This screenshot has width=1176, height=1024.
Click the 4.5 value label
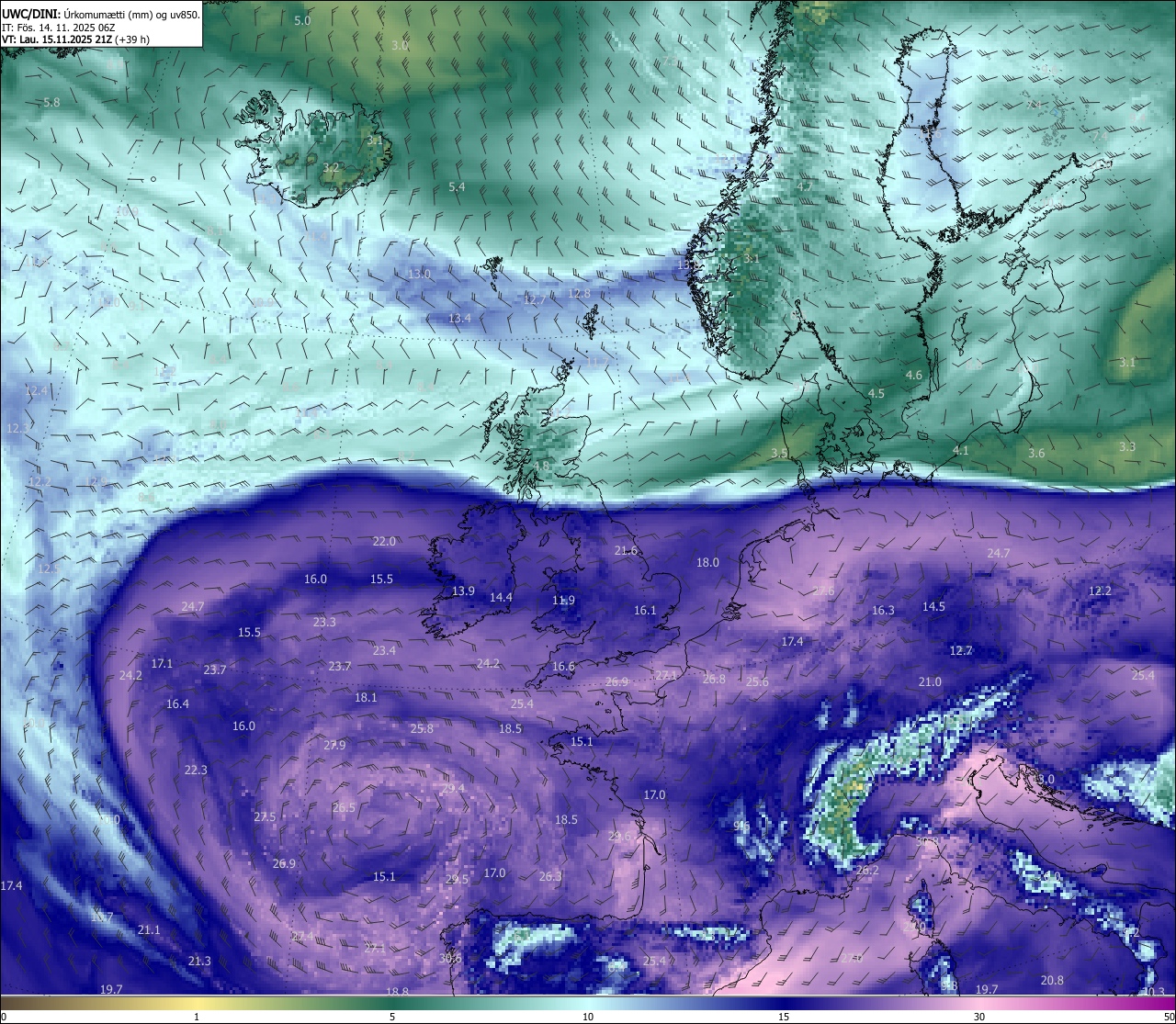(x=876, y=394)
